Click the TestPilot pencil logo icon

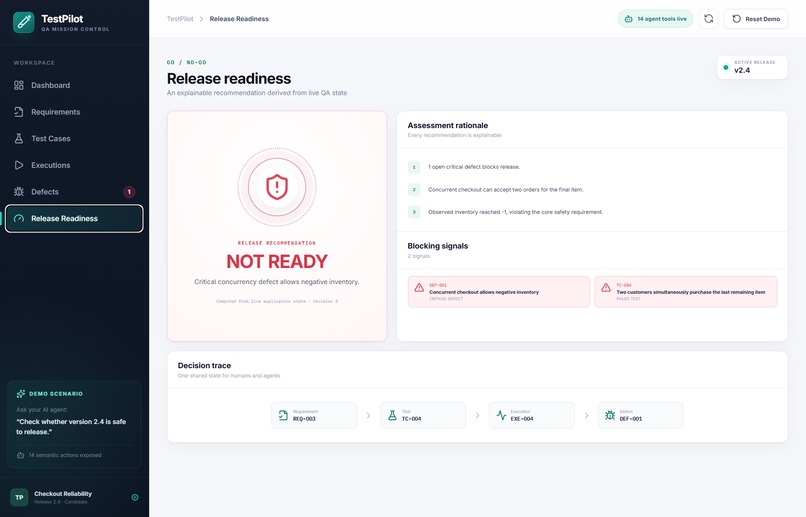pos(24,22)
